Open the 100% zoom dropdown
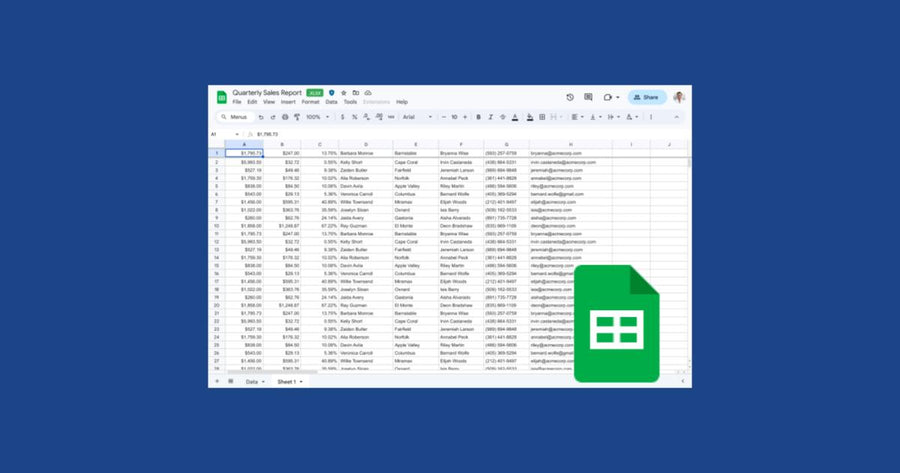The image size is (900, 473). [x=317, y=117]
